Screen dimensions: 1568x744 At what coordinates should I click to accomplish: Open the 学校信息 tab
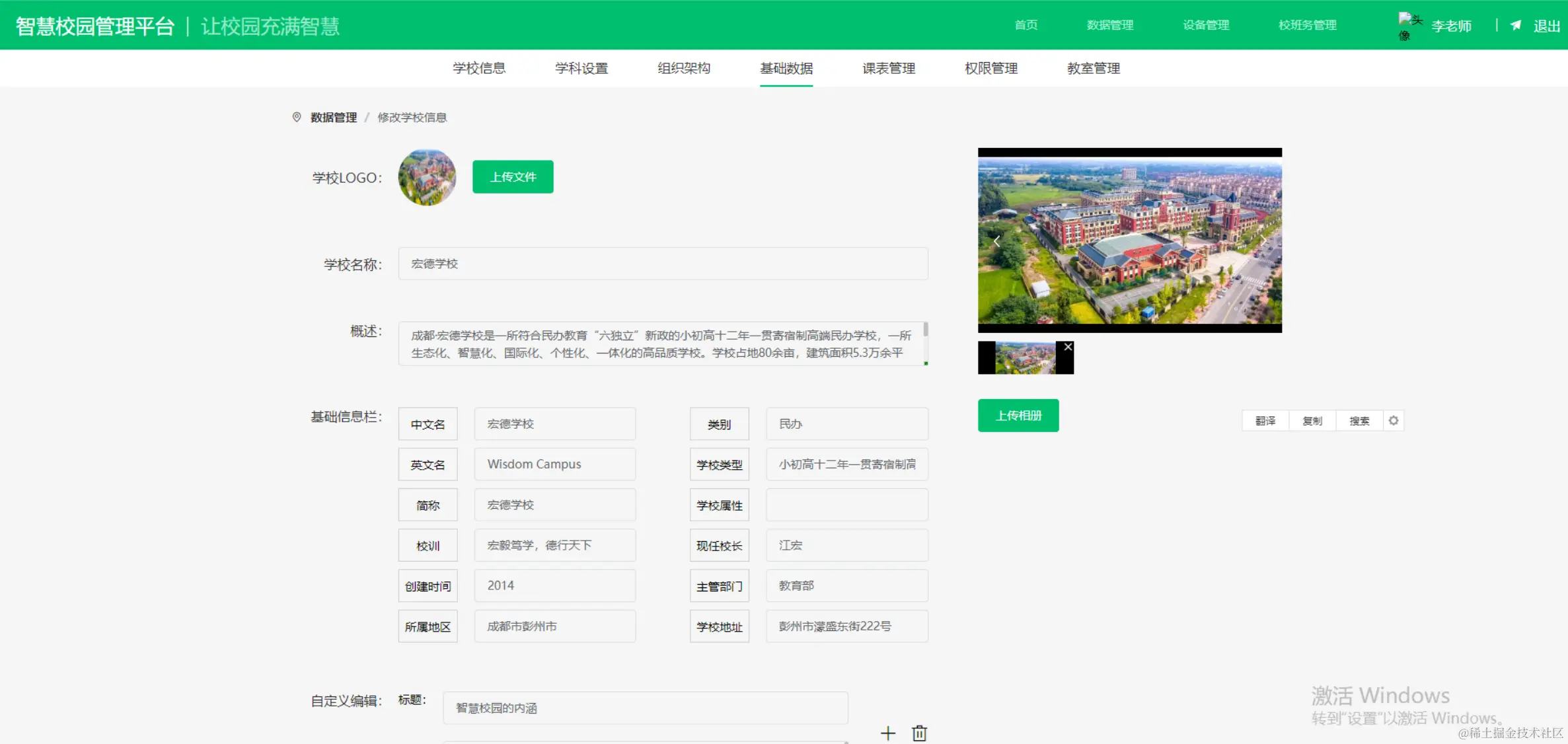coord(479,68)
